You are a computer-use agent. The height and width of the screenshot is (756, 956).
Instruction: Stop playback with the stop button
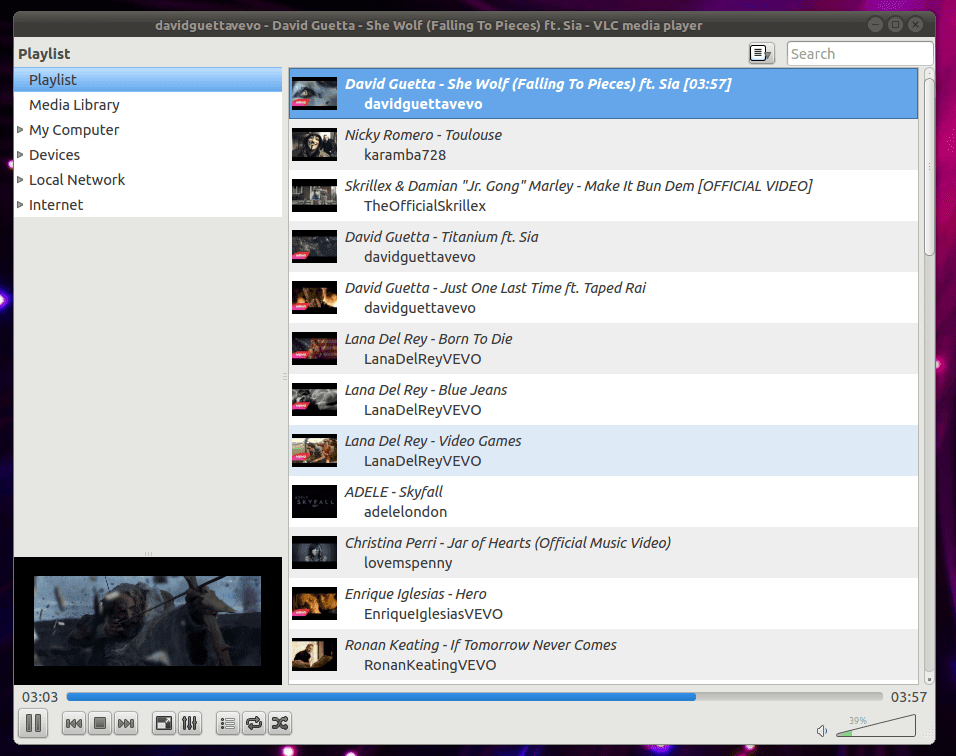click(x=100, y=724)
